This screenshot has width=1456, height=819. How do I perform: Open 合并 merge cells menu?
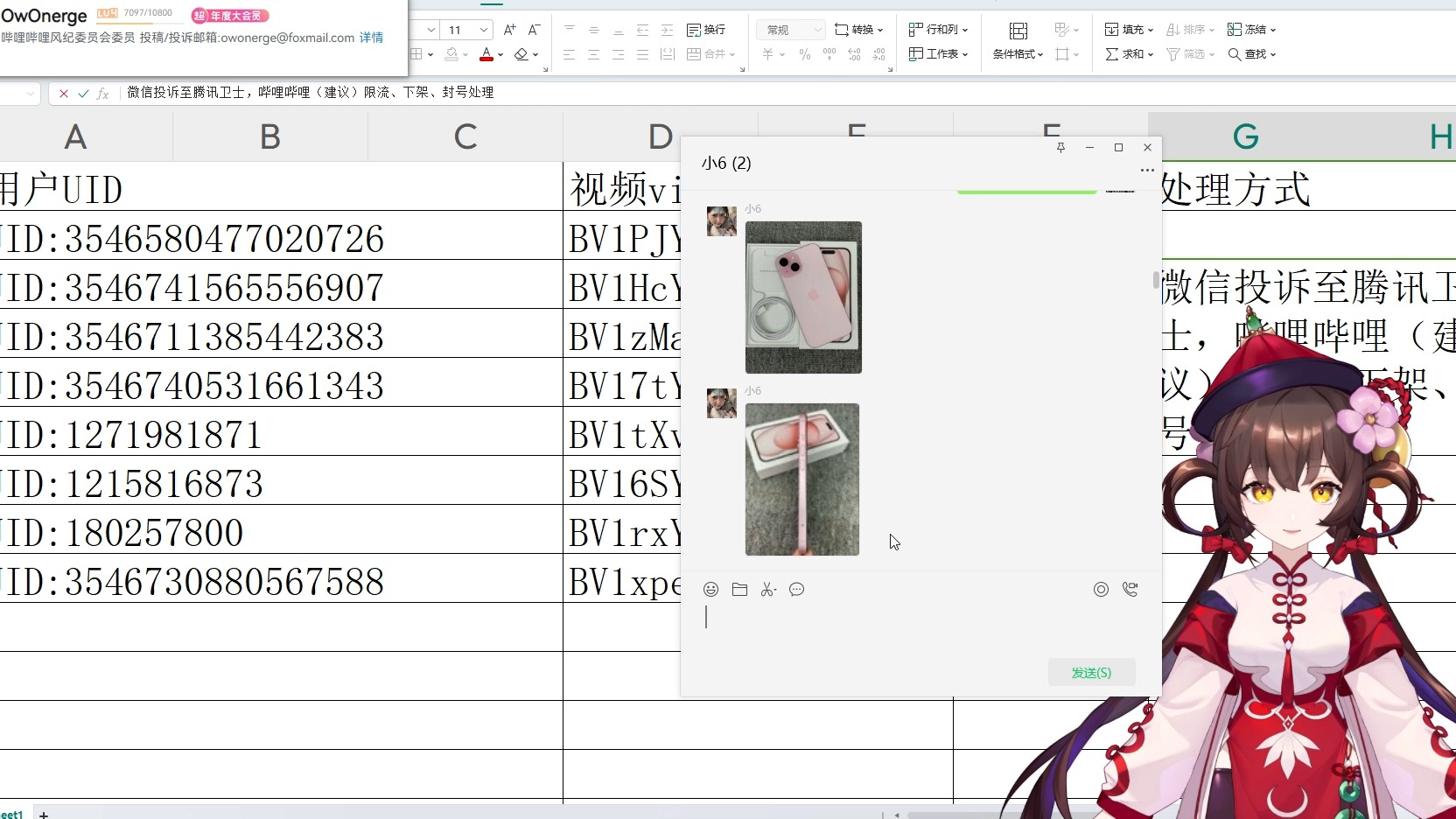tap(710, 54)
